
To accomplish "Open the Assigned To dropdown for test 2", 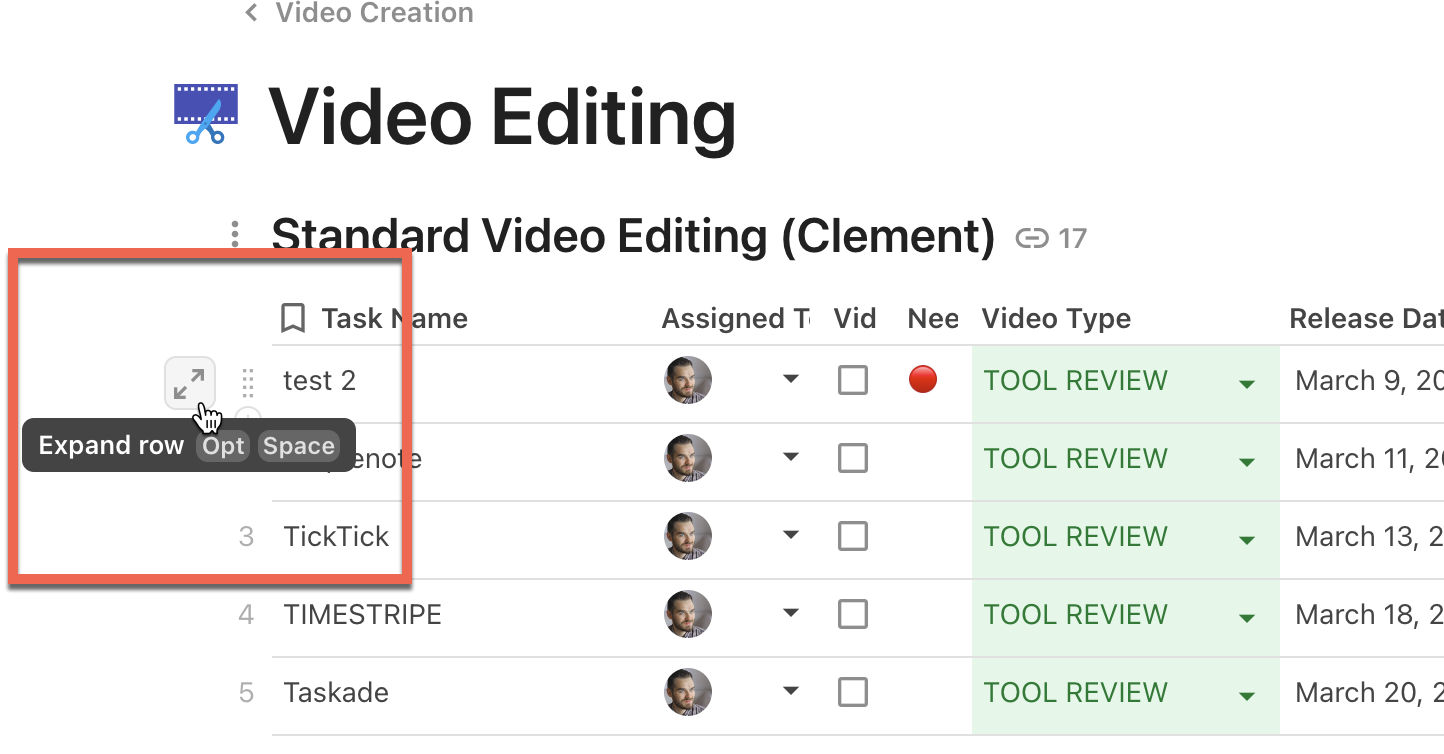I will (x=791, y=379).
